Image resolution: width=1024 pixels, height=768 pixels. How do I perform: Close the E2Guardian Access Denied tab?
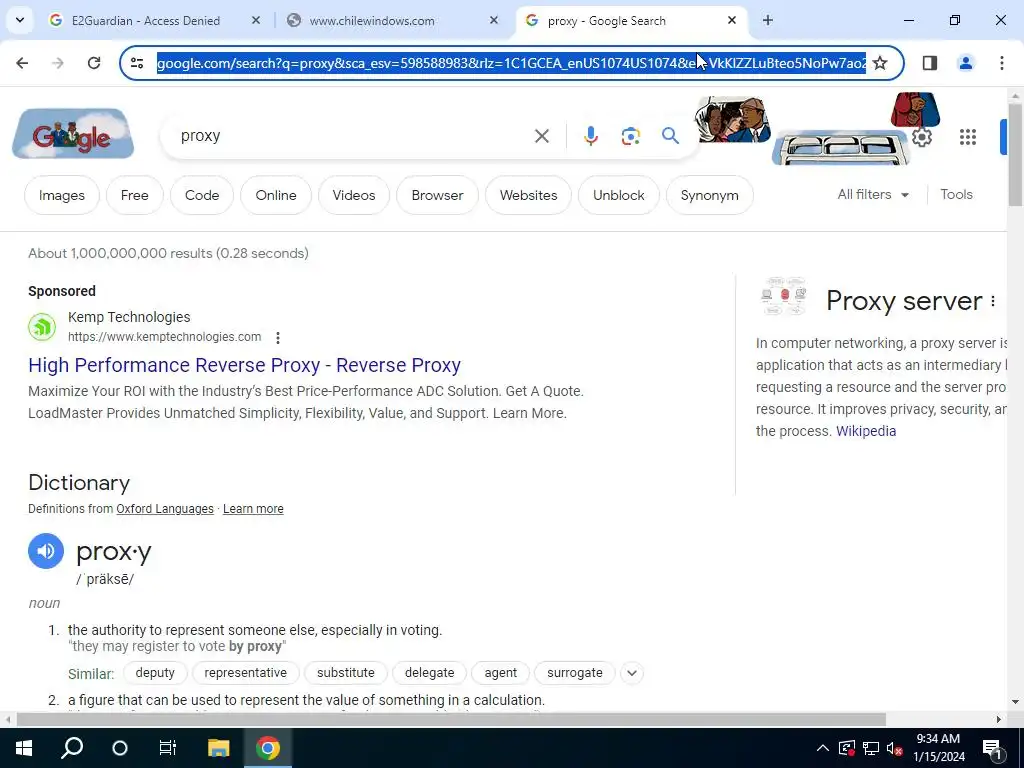pyautogui.click(x=255, y=20)
